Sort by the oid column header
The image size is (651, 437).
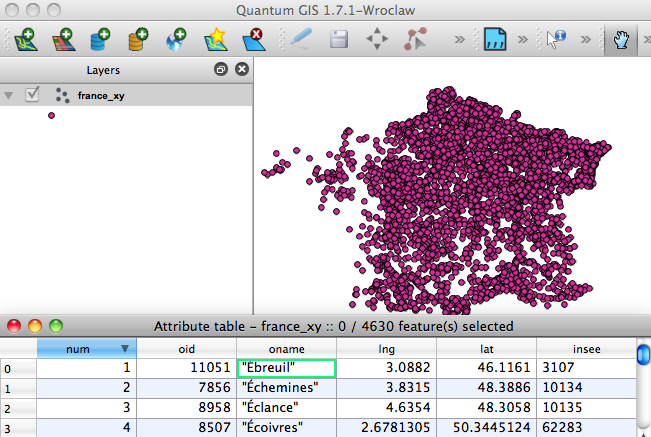coord(186,349)
